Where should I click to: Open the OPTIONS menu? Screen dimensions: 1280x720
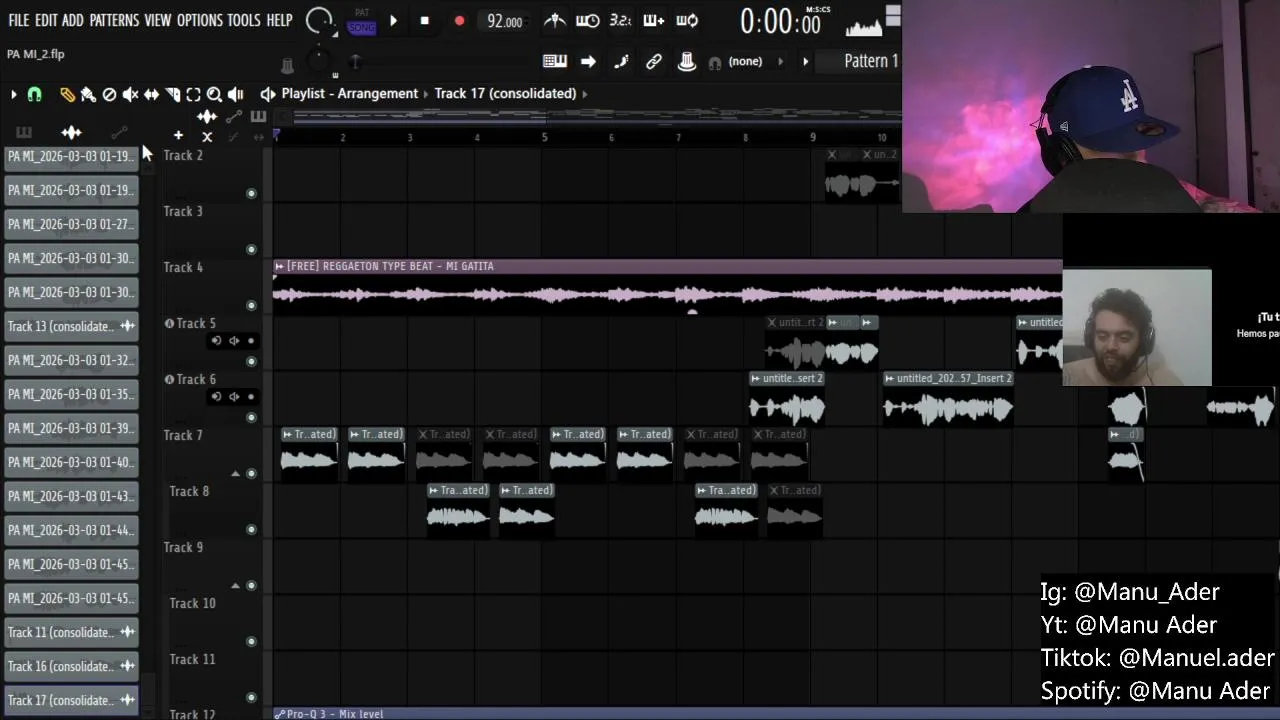[x=200, y=20]
